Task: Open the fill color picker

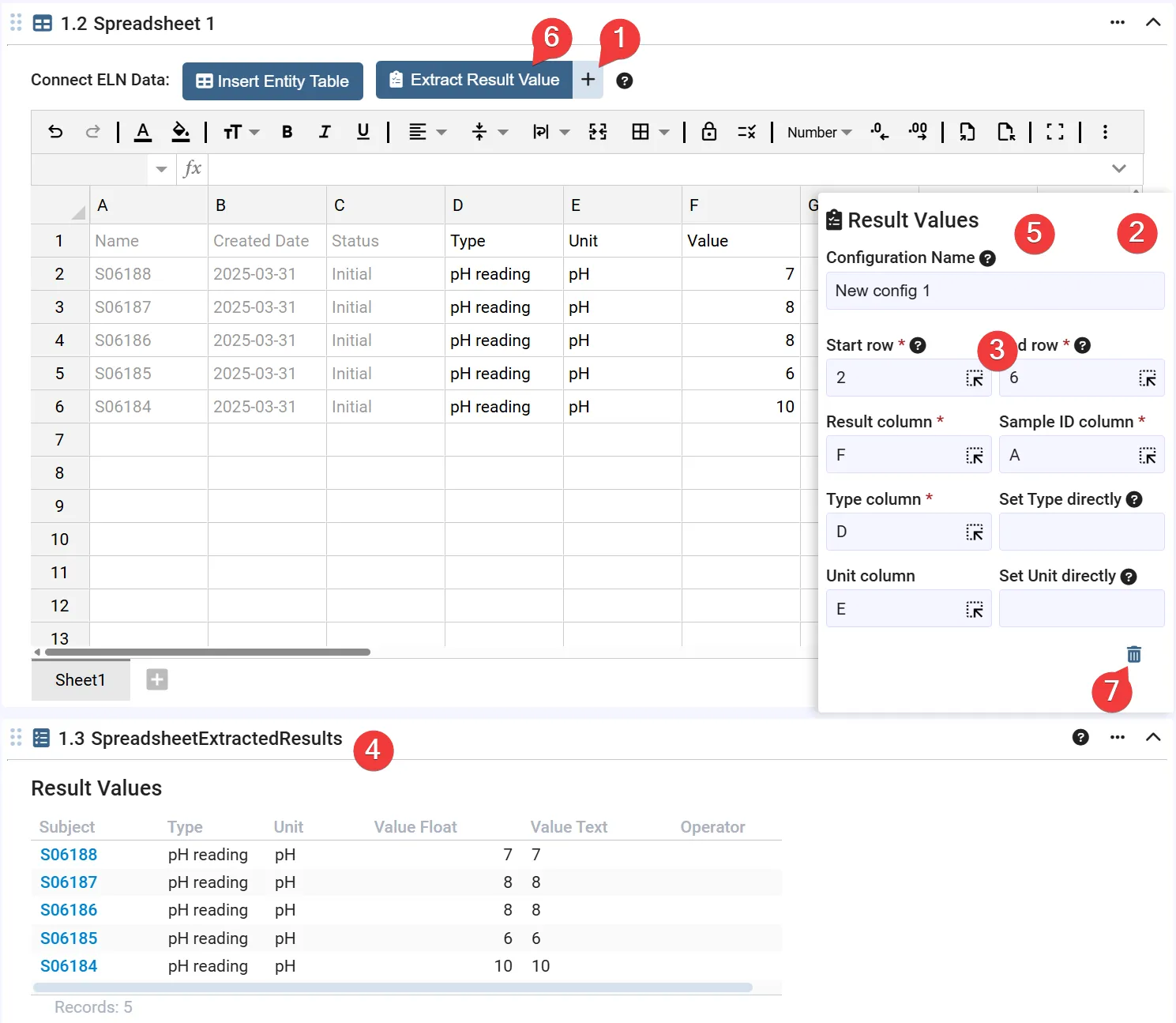Action: (x=181, y=132)
